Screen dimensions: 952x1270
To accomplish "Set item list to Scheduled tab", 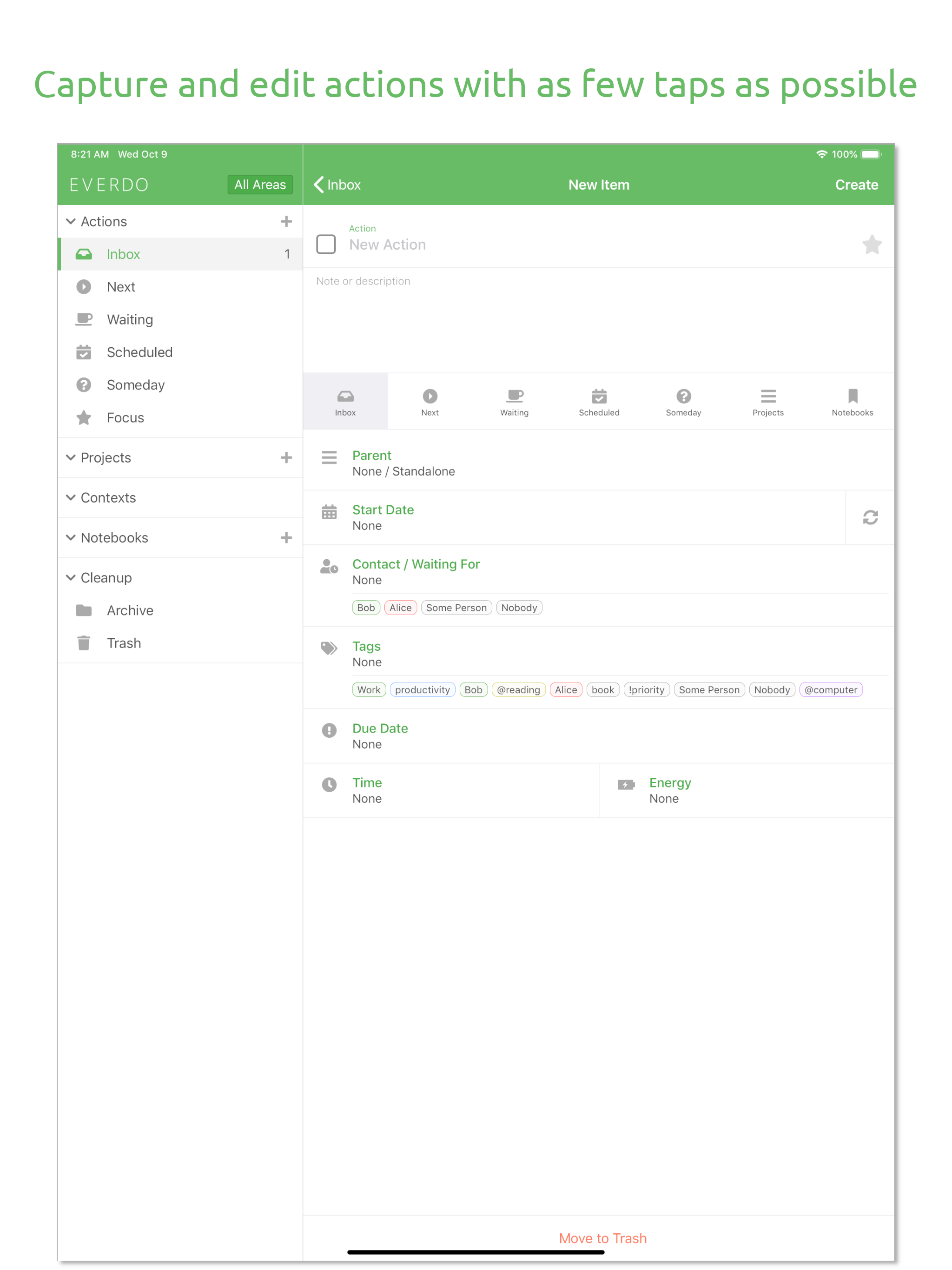I will pyautogui.click(x=599, y=401).
